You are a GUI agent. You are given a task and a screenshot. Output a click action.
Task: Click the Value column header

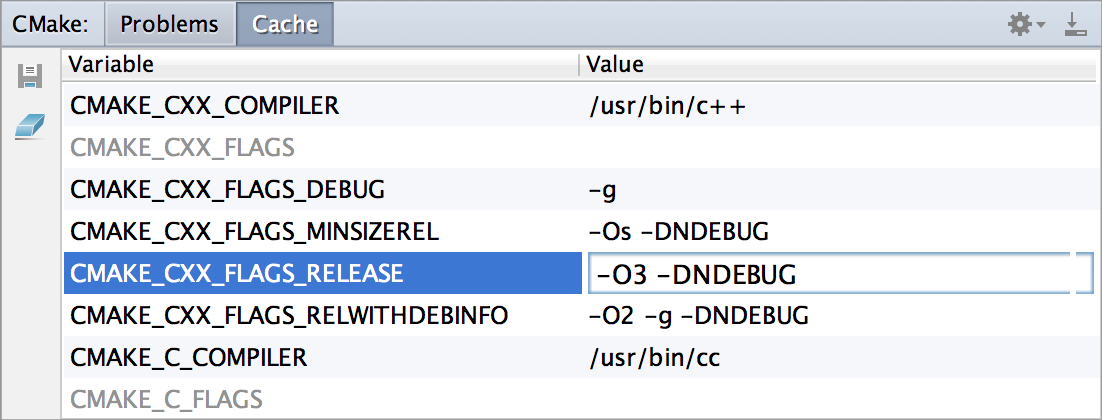pos(615,65)
